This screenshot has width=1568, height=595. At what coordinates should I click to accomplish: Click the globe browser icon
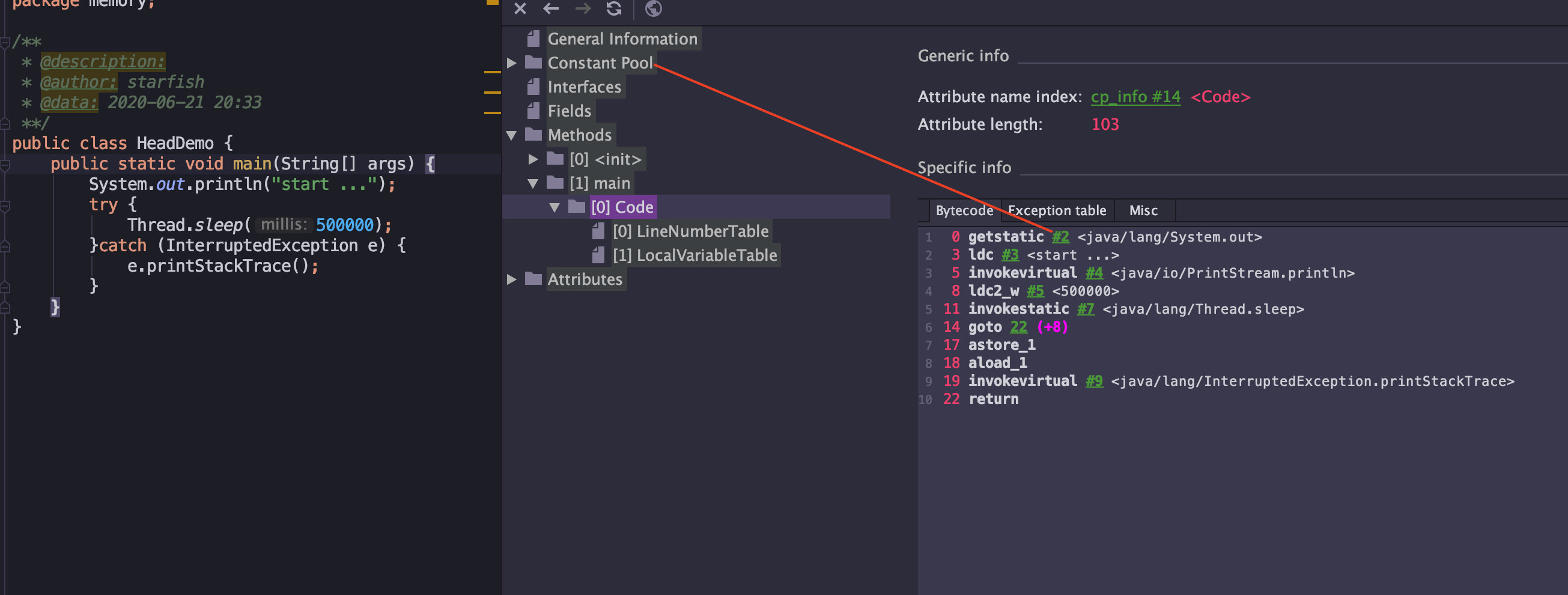pos(653,8)
